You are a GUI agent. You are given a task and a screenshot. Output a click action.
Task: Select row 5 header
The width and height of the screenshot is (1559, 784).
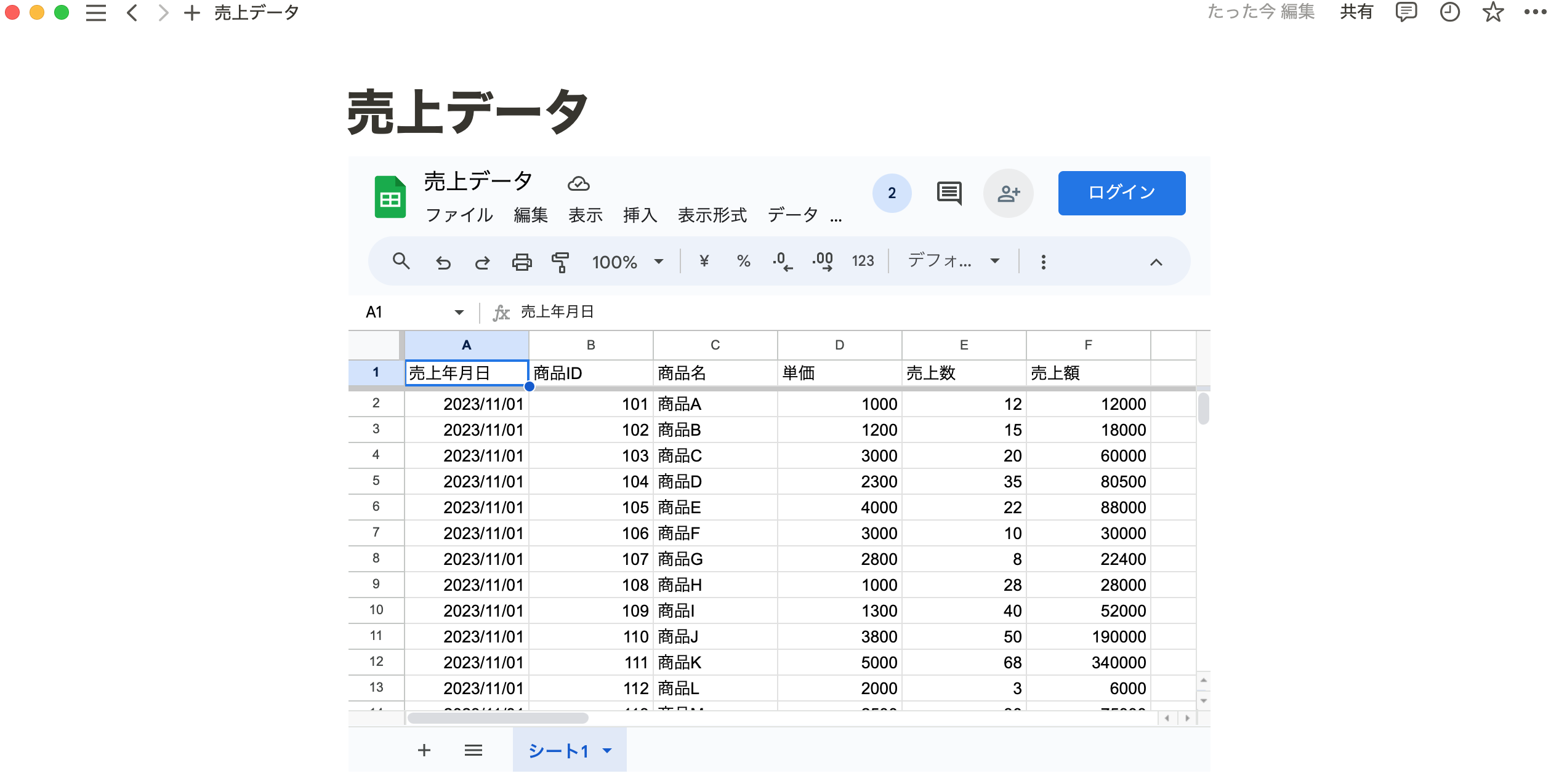(376, 481)
